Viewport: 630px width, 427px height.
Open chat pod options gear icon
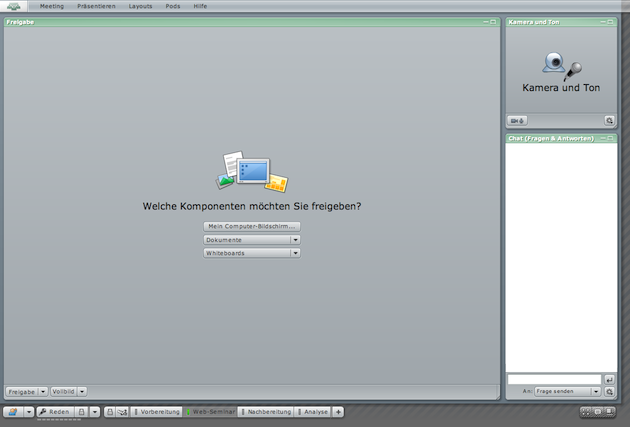pos(609,392)
